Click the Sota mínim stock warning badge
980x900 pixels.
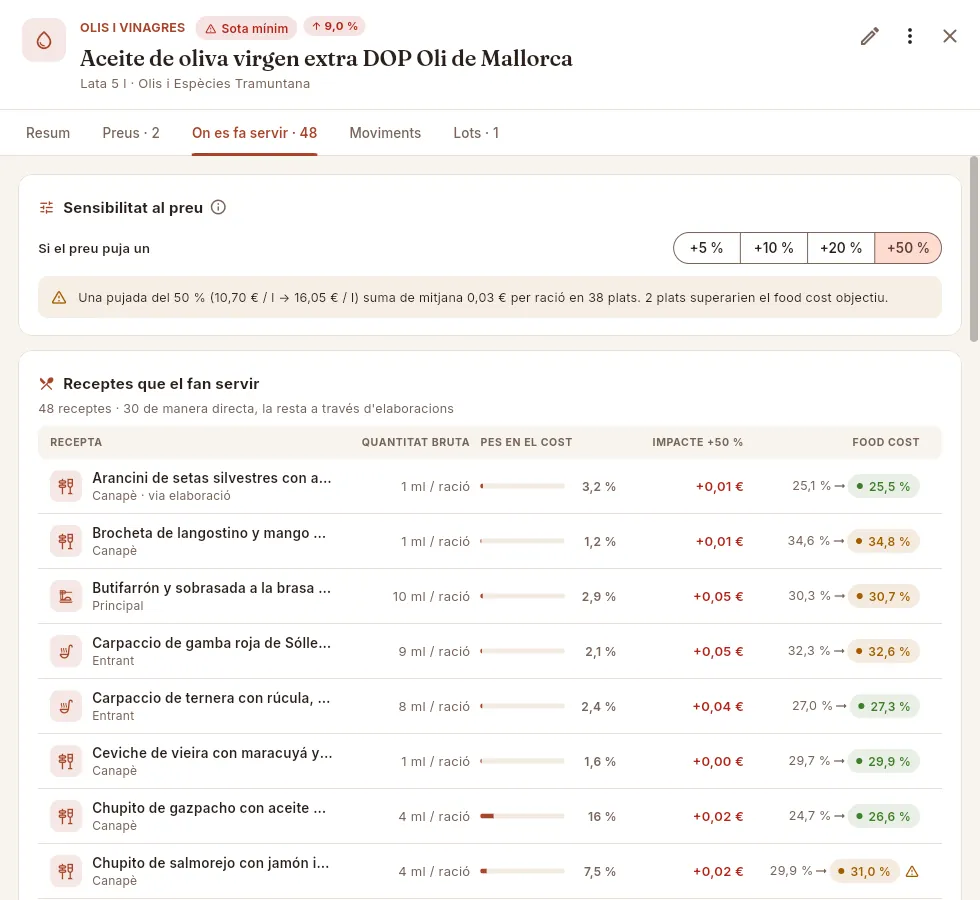pyautogui.click(x=246, y=28)
